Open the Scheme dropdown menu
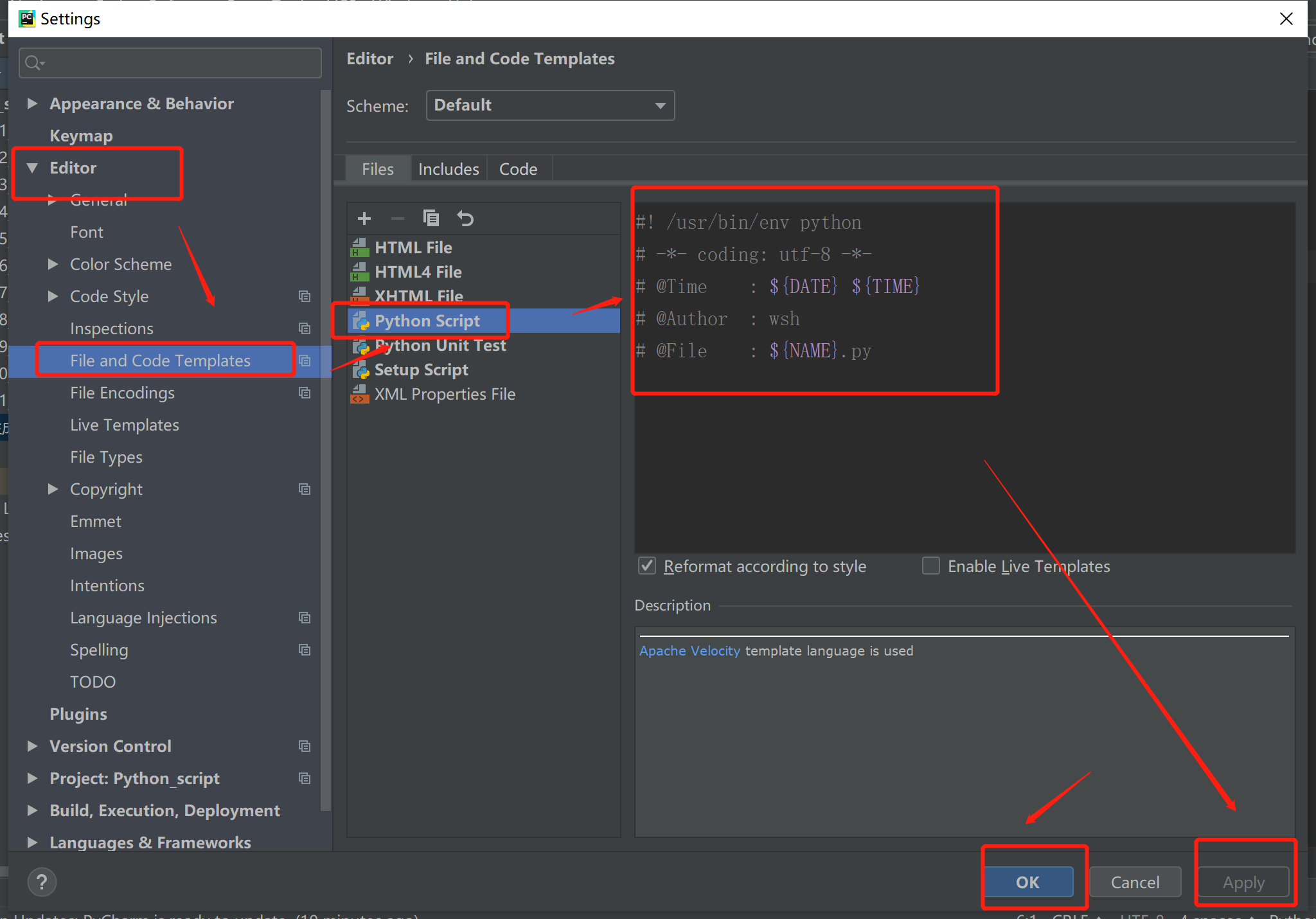This screenshot has height=919, width=1316. tap(549, 105)
